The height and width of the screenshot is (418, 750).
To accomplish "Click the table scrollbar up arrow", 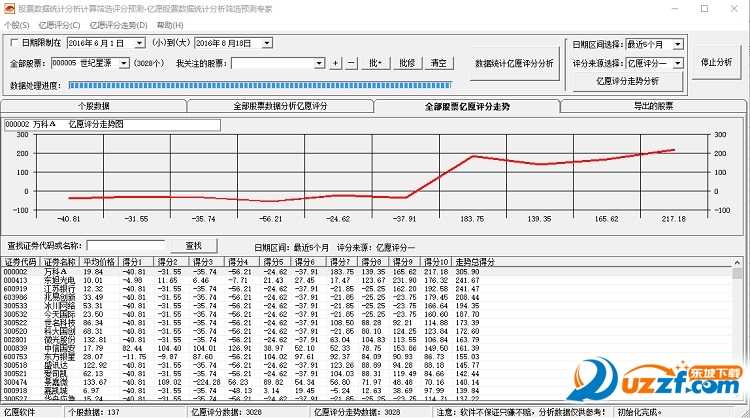I will (x=737, y=263).
